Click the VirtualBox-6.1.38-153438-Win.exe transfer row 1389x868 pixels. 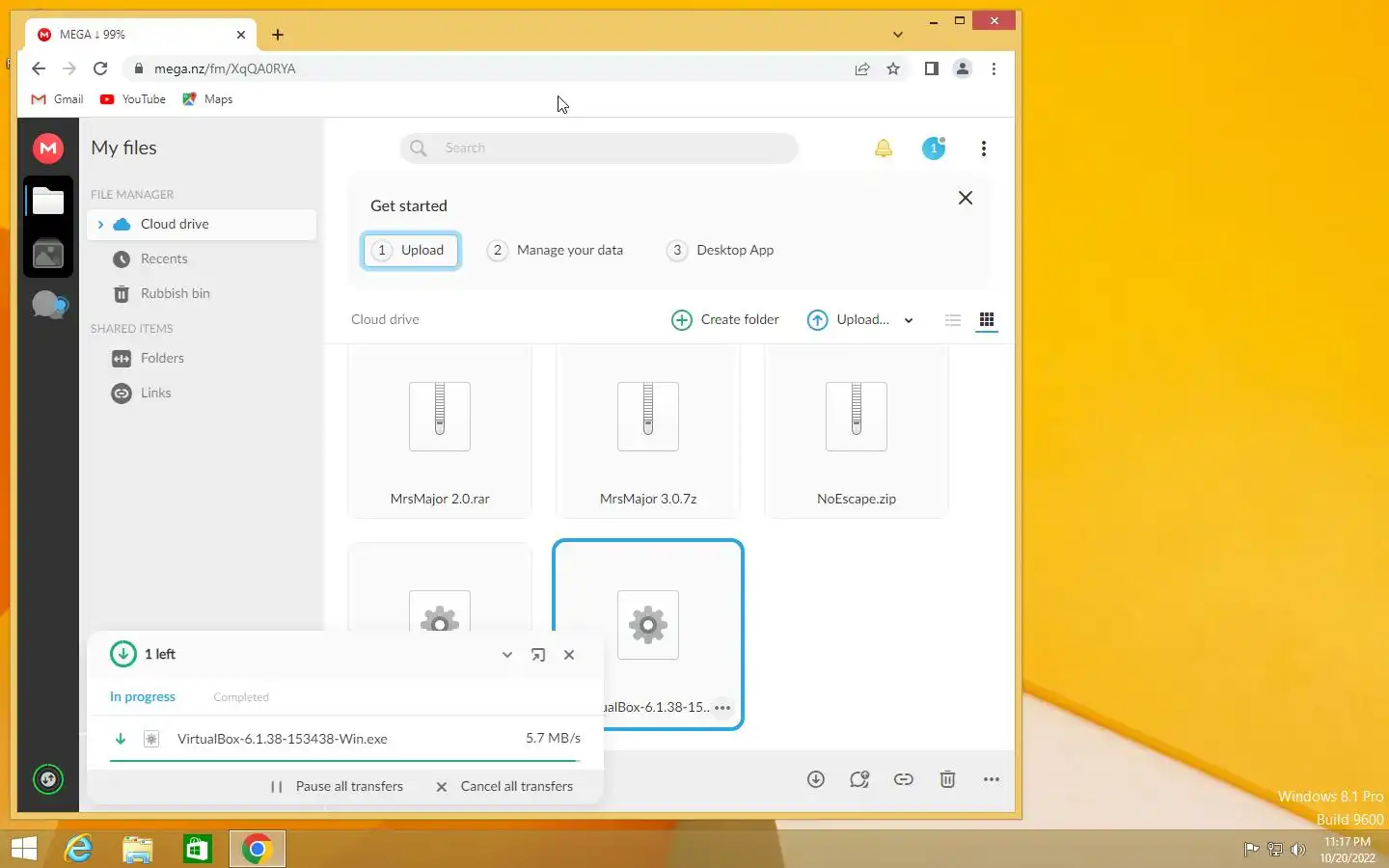345,740
